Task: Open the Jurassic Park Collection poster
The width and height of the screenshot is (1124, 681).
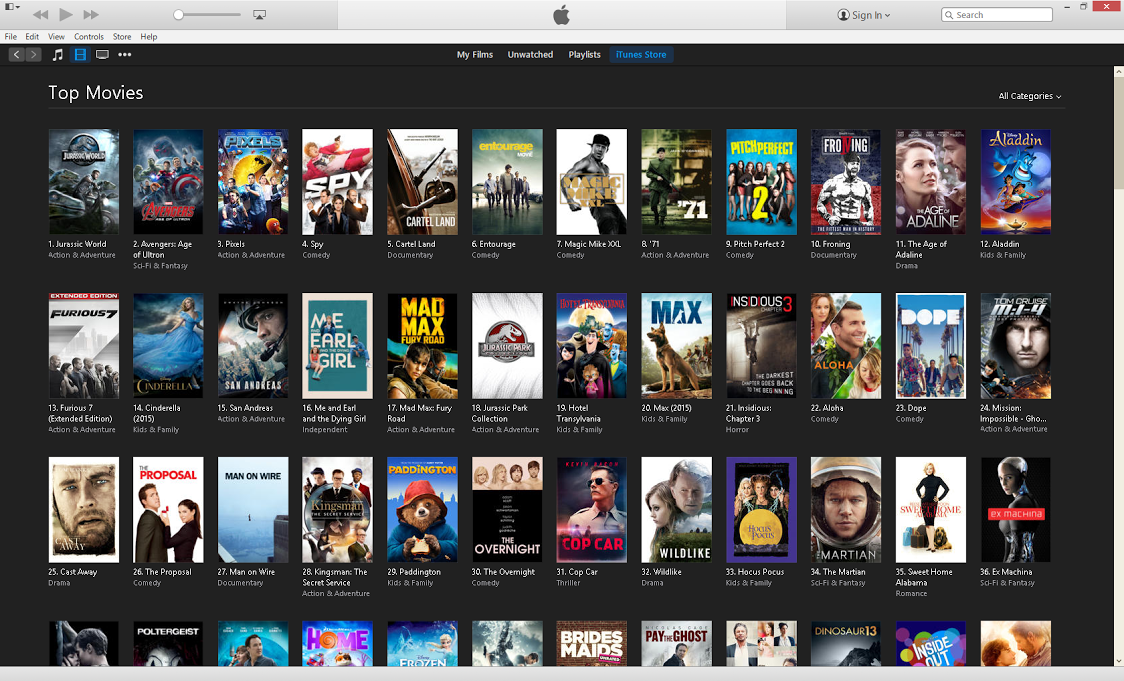Action: [507, 346]
